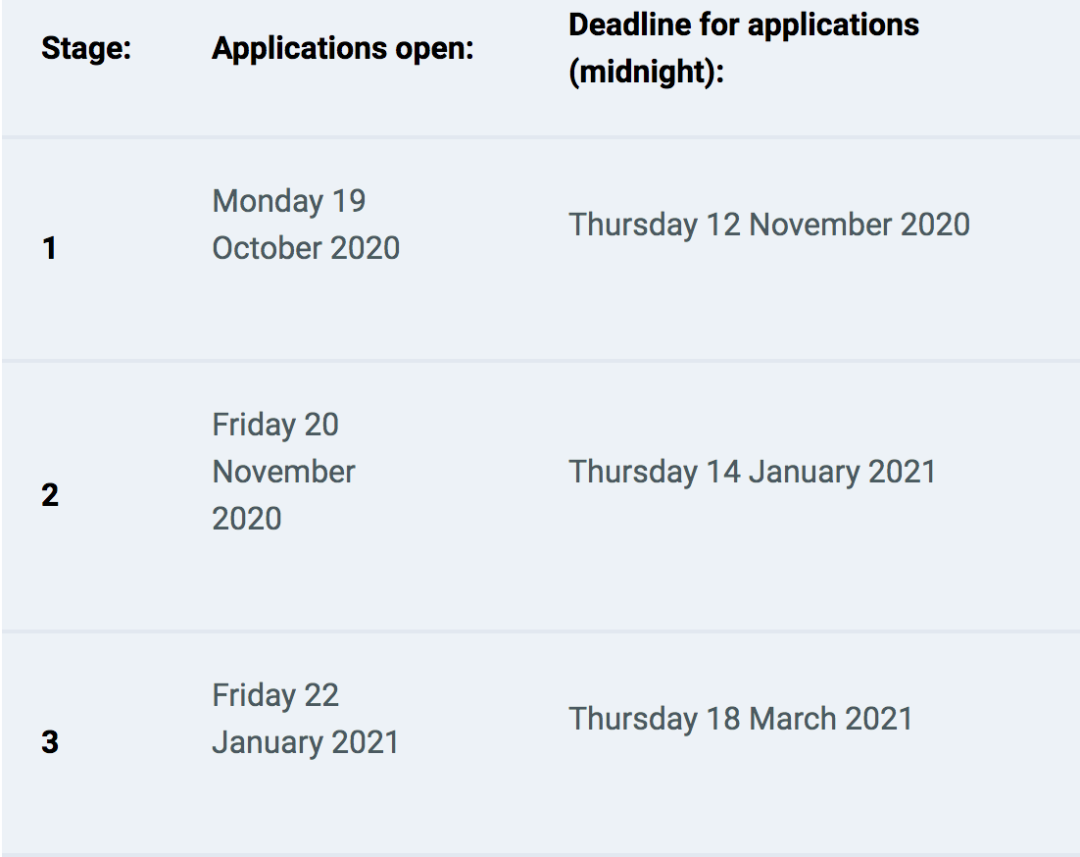
Task: Select stage number 1 cell
Action: [x=50, y=248]
